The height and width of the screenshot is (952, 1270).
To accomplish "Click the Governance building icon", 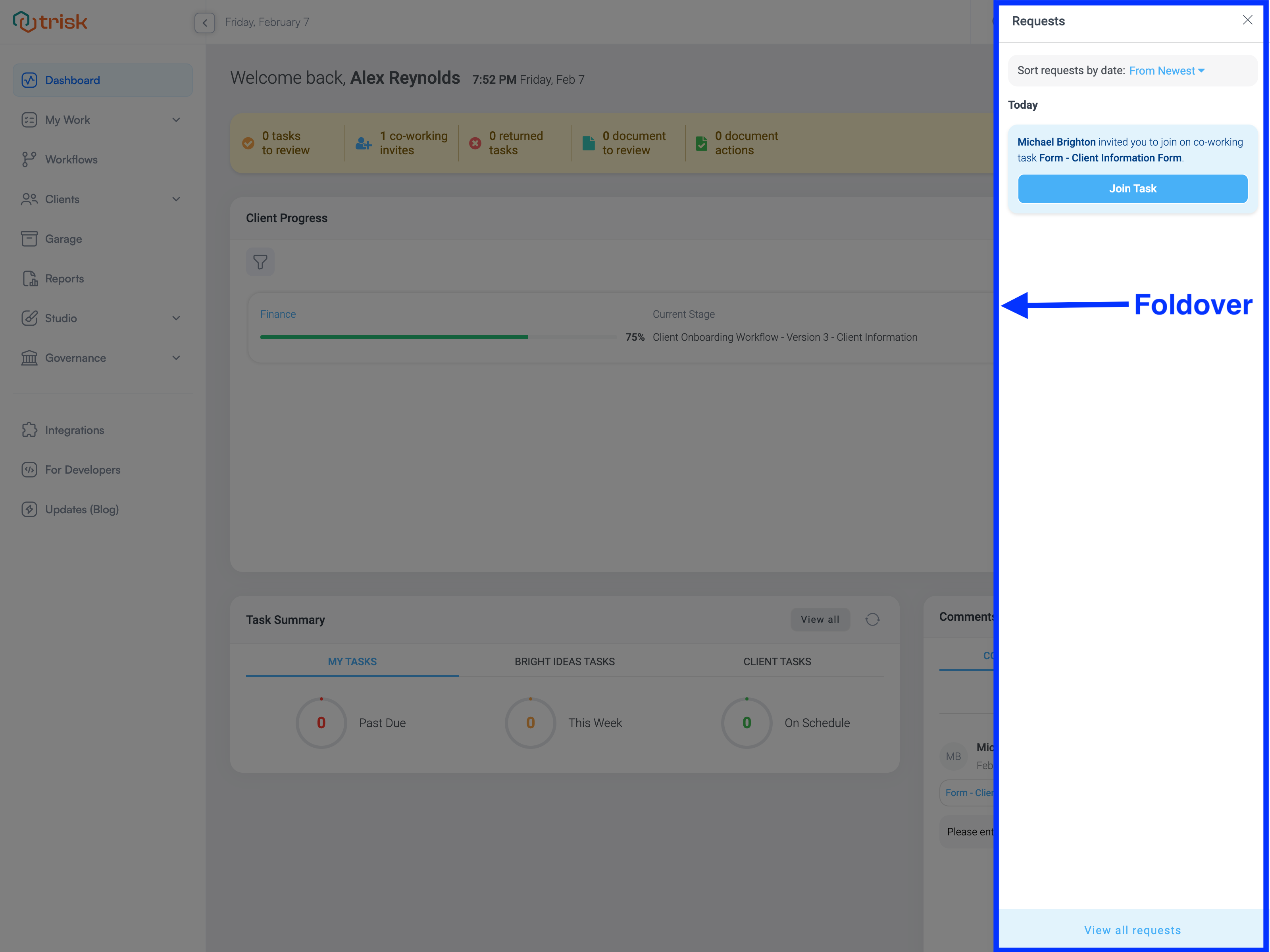I will (29, 357).
